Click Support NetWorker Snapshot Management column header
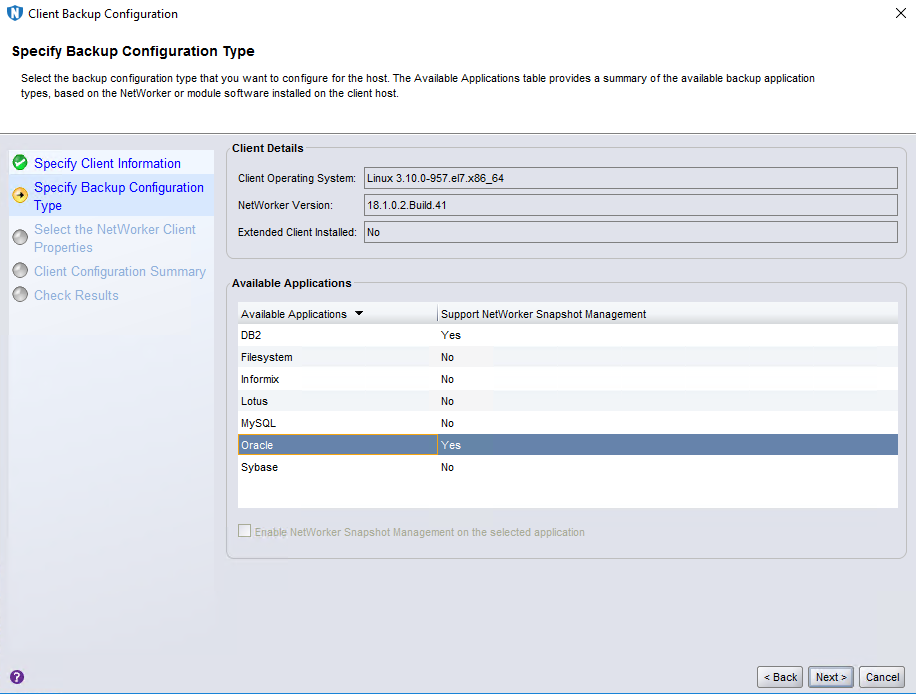 point(544,314)
